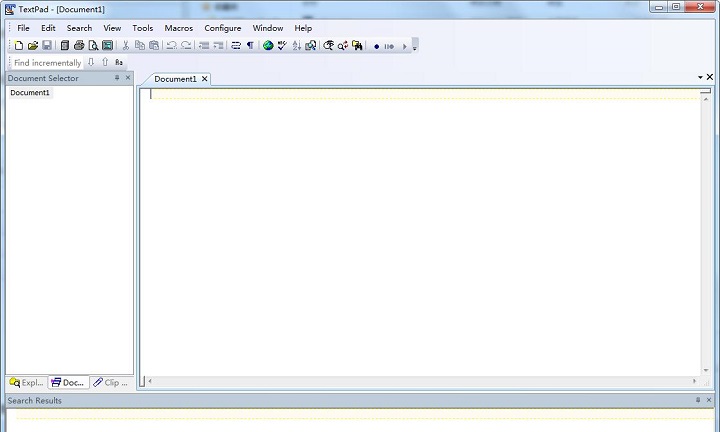Screen dimensions: 720x432
Task: Open the toolbar options overflow arrow
Action: 415,45
